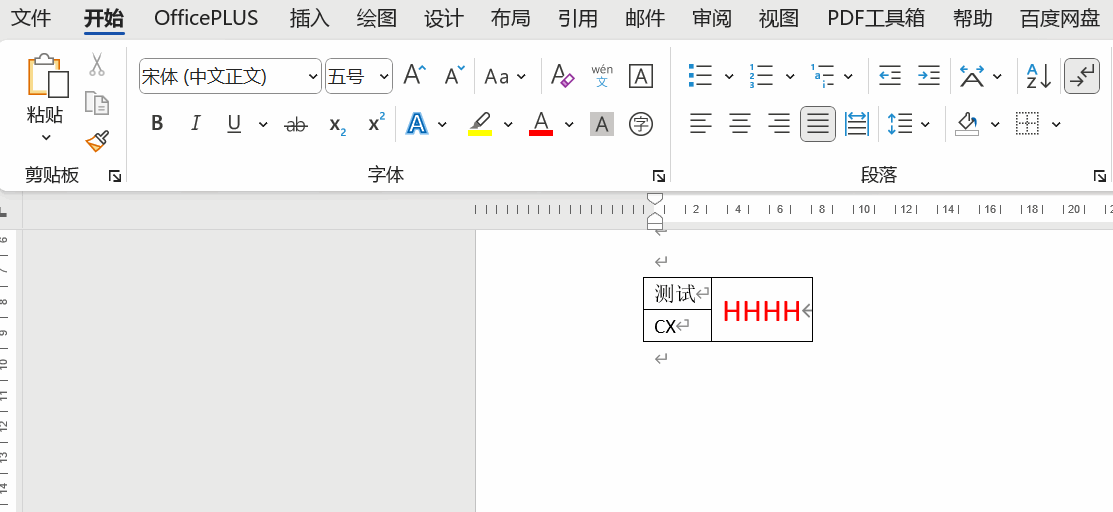This screenshot has height=512, width=1113.
Task: Click the Phonetic Guide wén icon
Action: tap(602, 76)
